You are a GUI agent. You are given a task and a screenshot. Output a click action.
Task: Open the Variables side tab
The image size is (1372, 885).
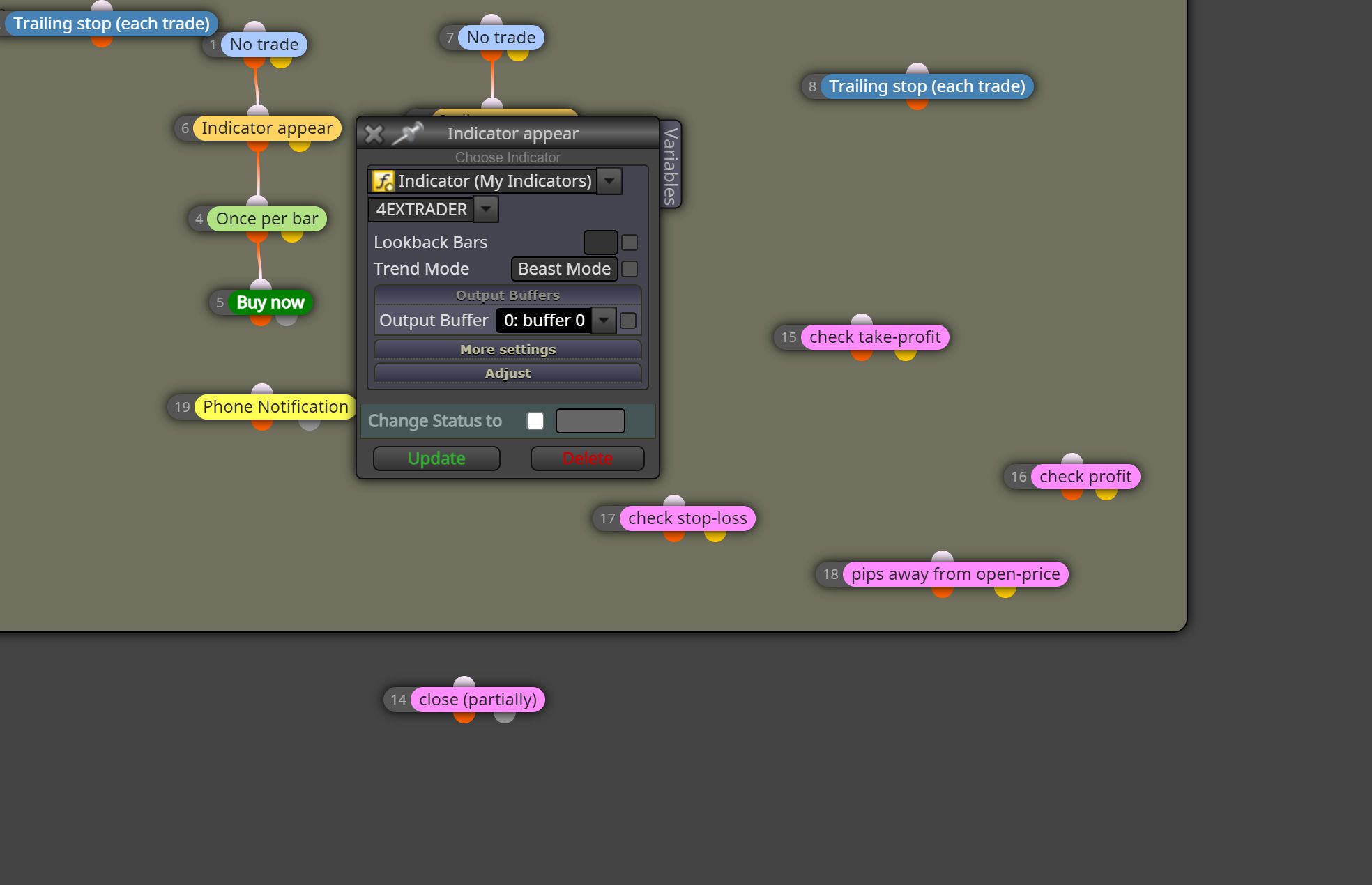point(671,164)
